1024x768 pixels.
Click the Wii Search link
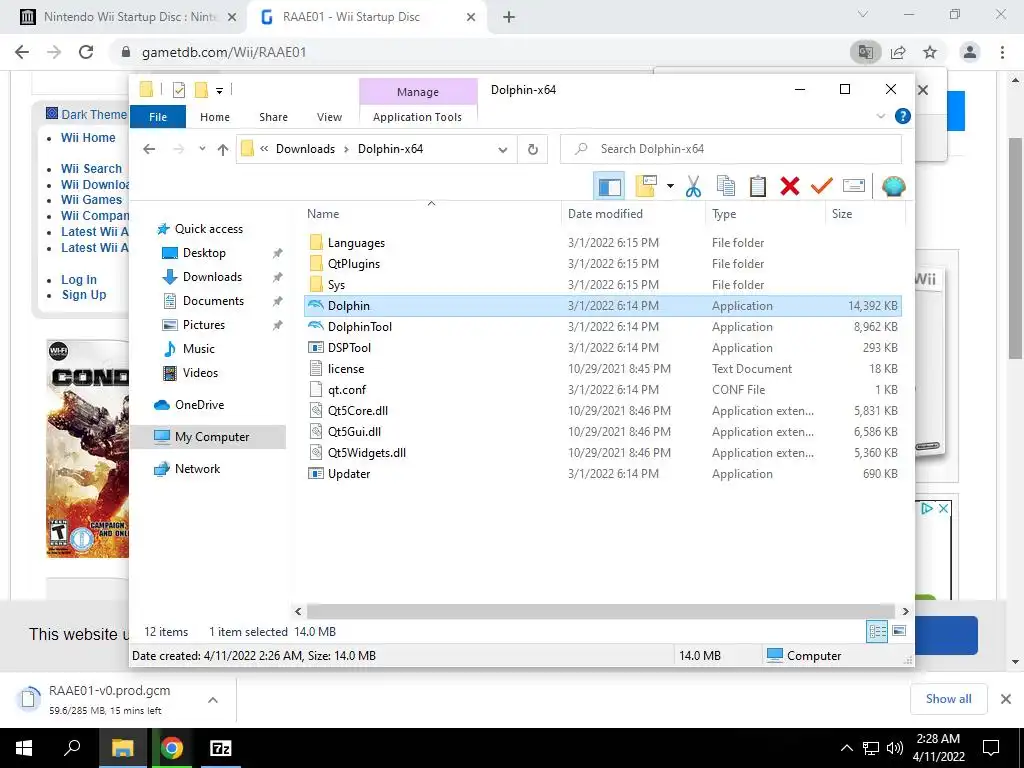tap(91, 168)
